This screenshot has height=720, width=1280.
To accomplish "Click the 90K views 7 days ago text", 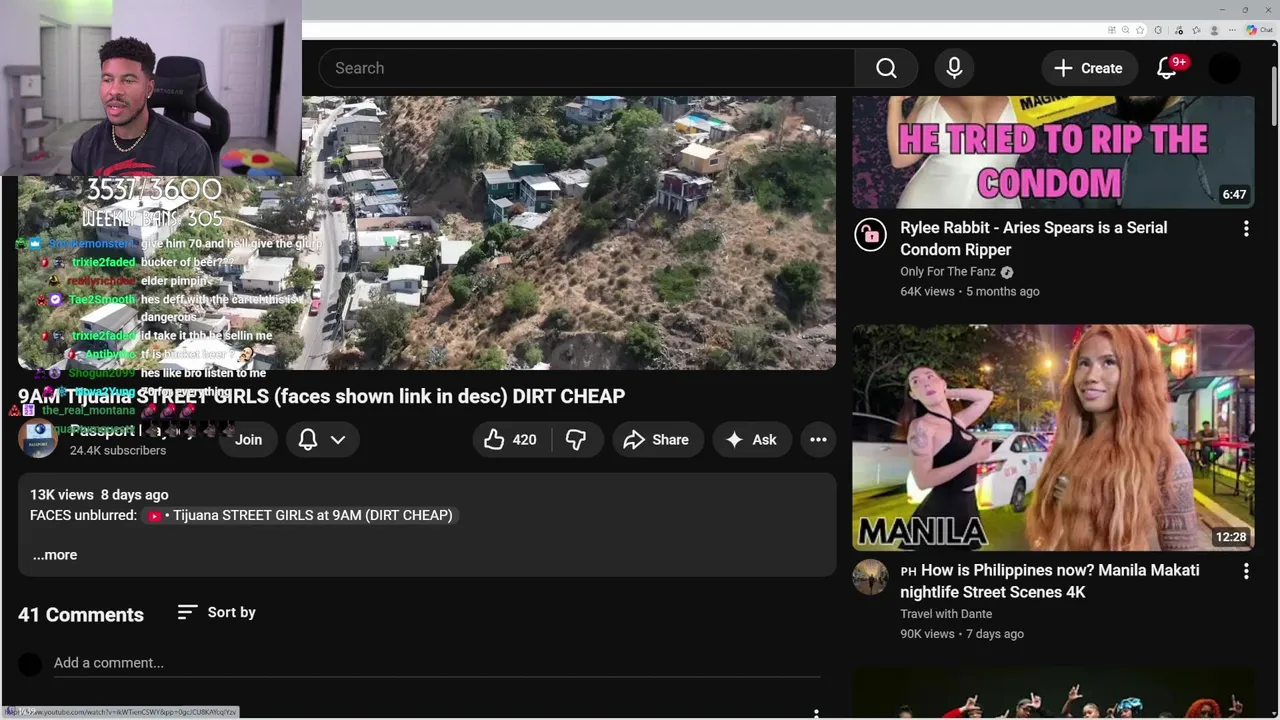I will point(962,634).
